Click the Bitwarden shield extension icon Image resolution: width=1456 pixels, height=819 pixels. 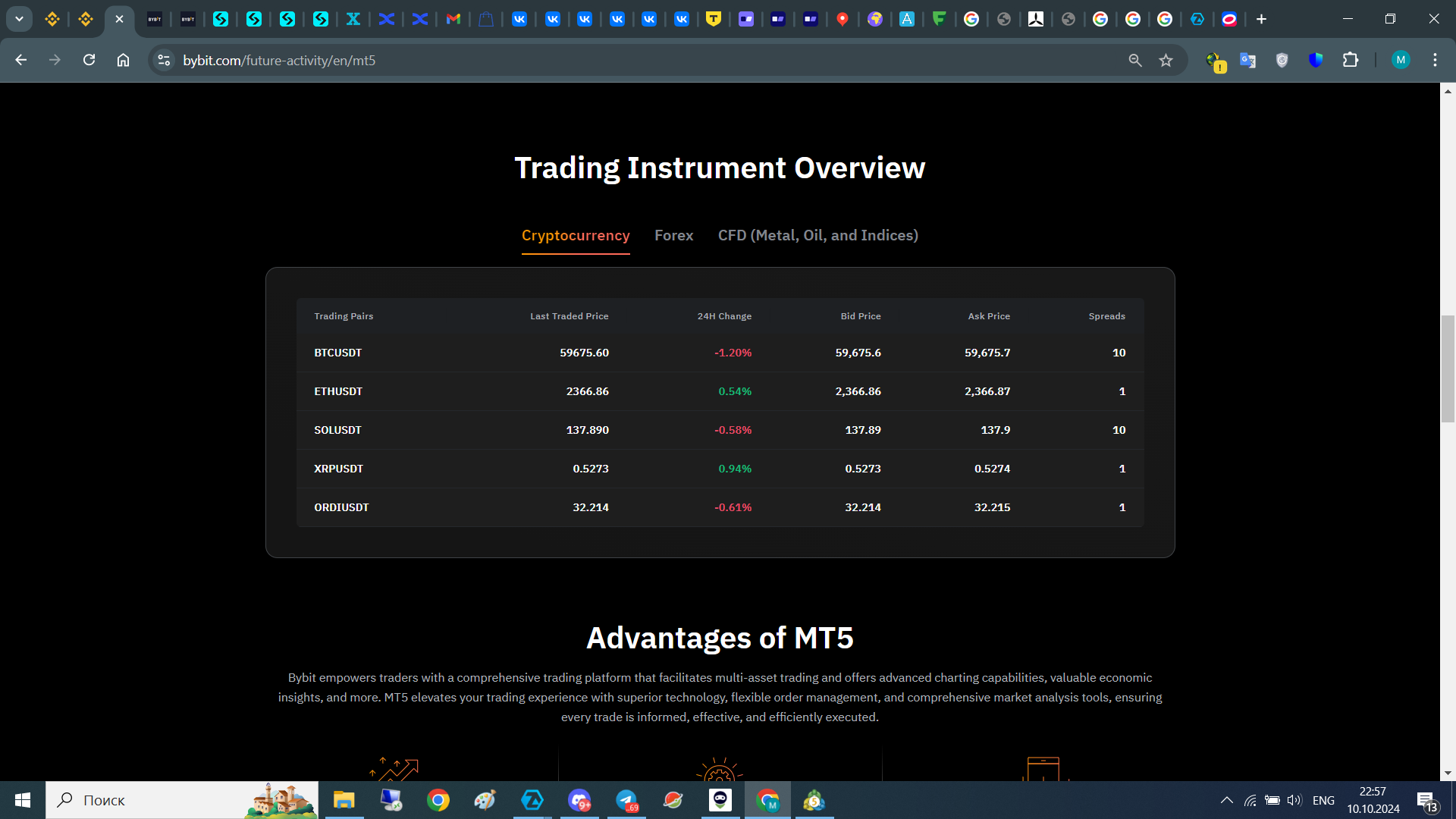(1316, 60)
